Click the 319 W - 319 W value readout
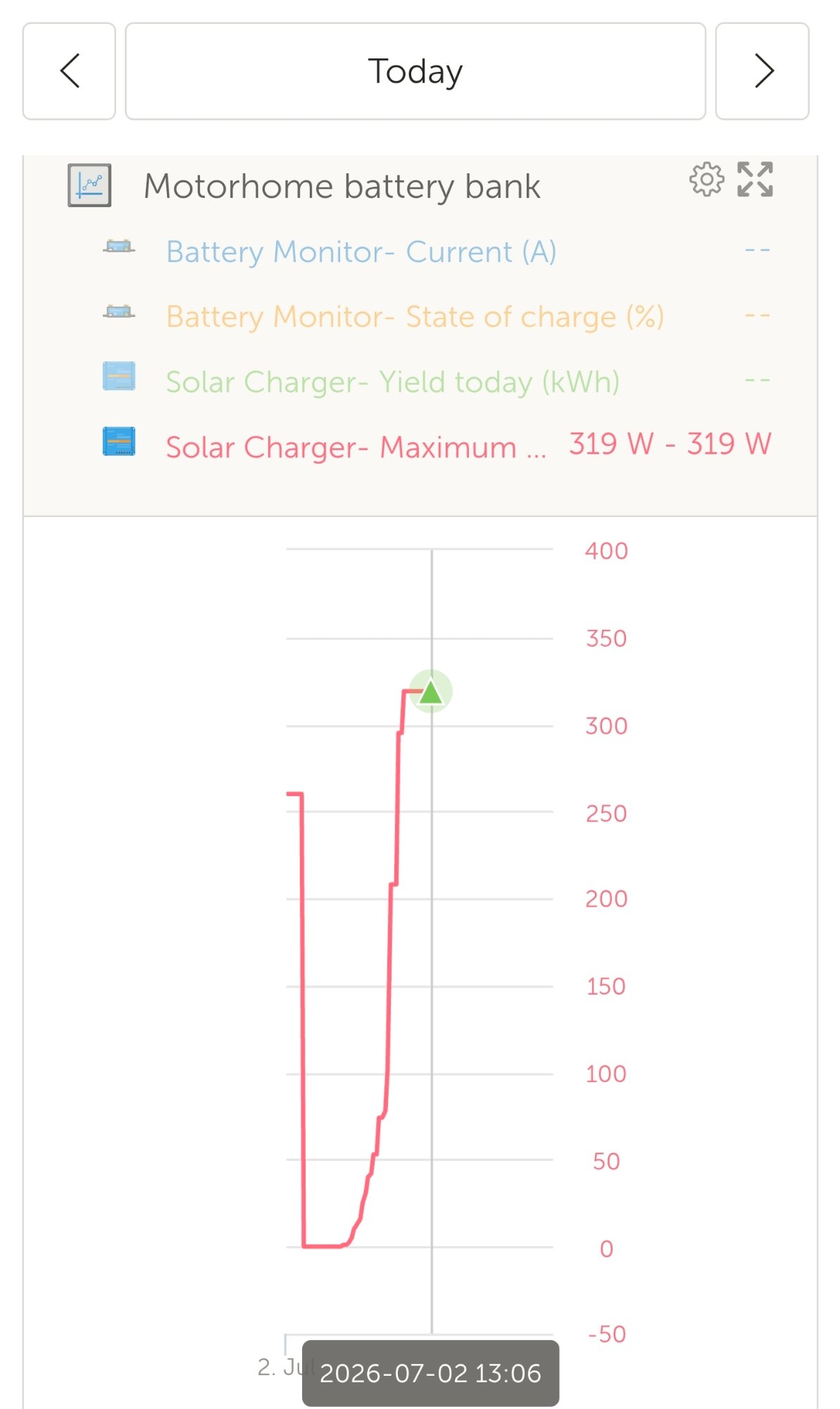This screenshot has width=840, height=1409. pyautogui.click(x=670, y=444)
